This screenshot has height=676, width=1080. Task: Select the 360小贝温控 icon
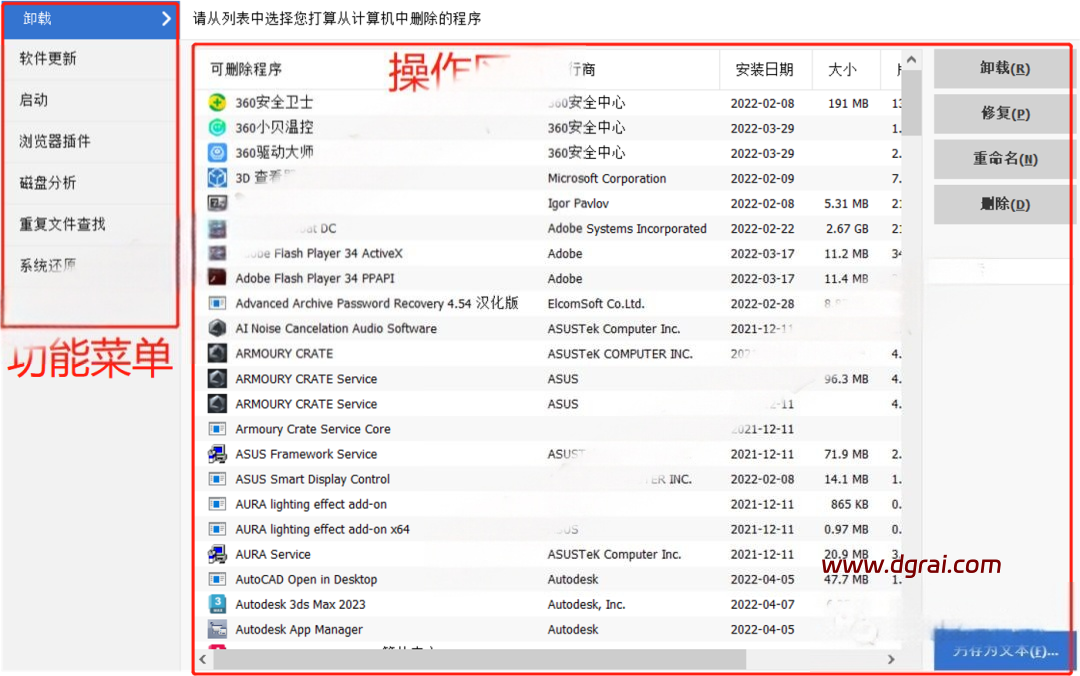(217, 127)
